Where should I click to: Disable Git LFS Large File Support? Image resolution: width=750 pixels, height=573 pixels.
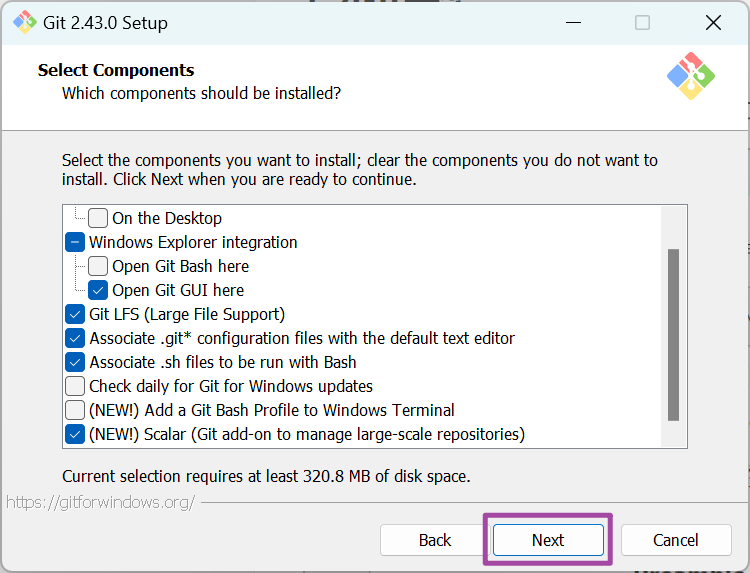75,314
